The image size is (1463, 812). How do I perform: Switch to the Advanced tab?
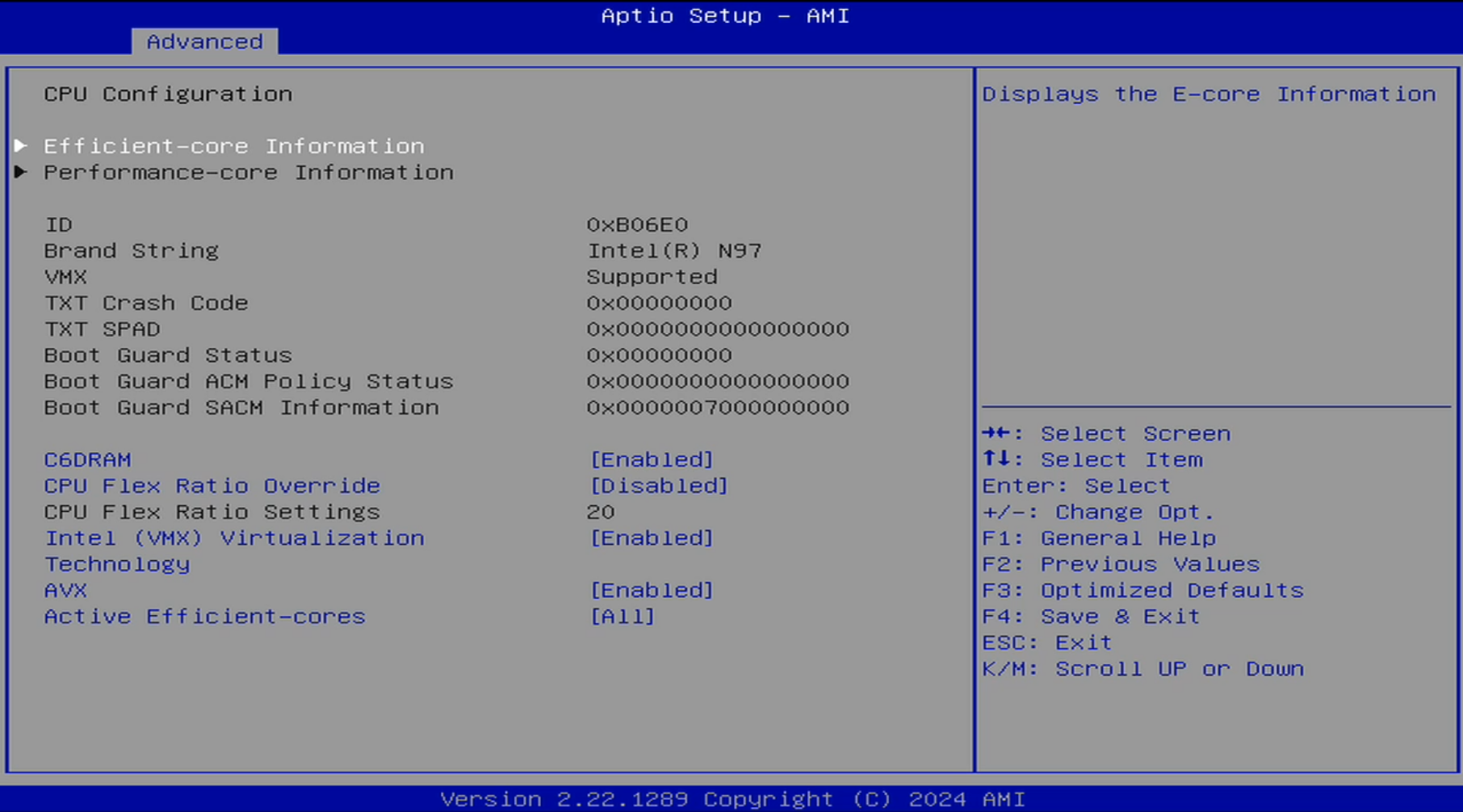point(204,42)
